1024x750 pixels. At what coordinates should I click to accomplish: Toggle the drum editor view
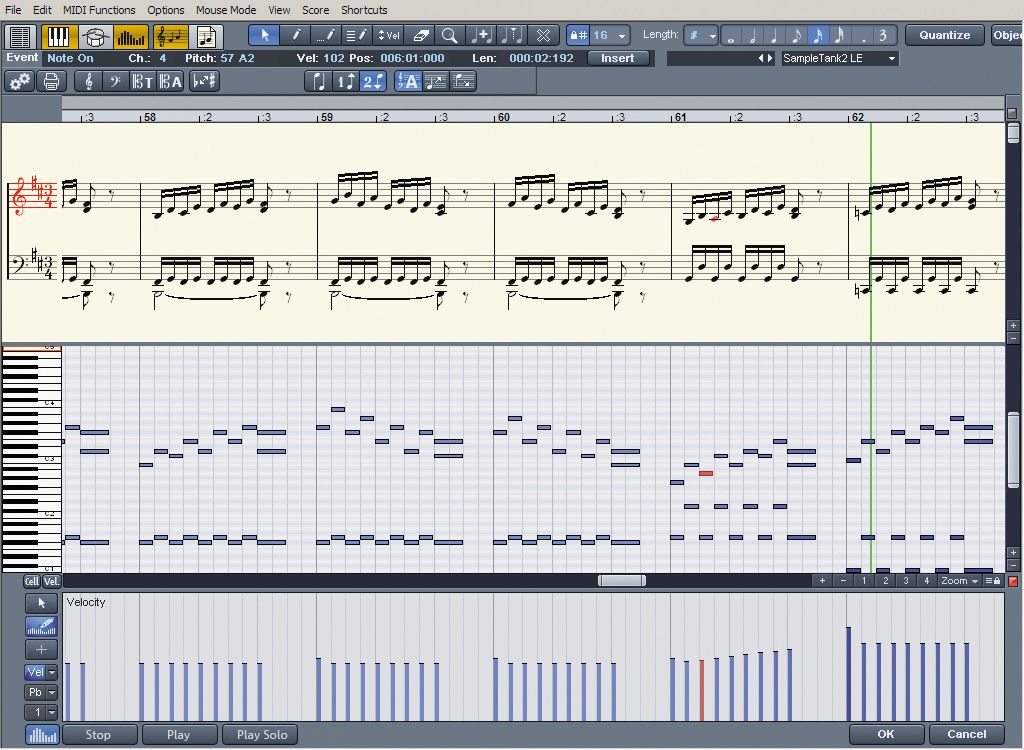(95, 36)
